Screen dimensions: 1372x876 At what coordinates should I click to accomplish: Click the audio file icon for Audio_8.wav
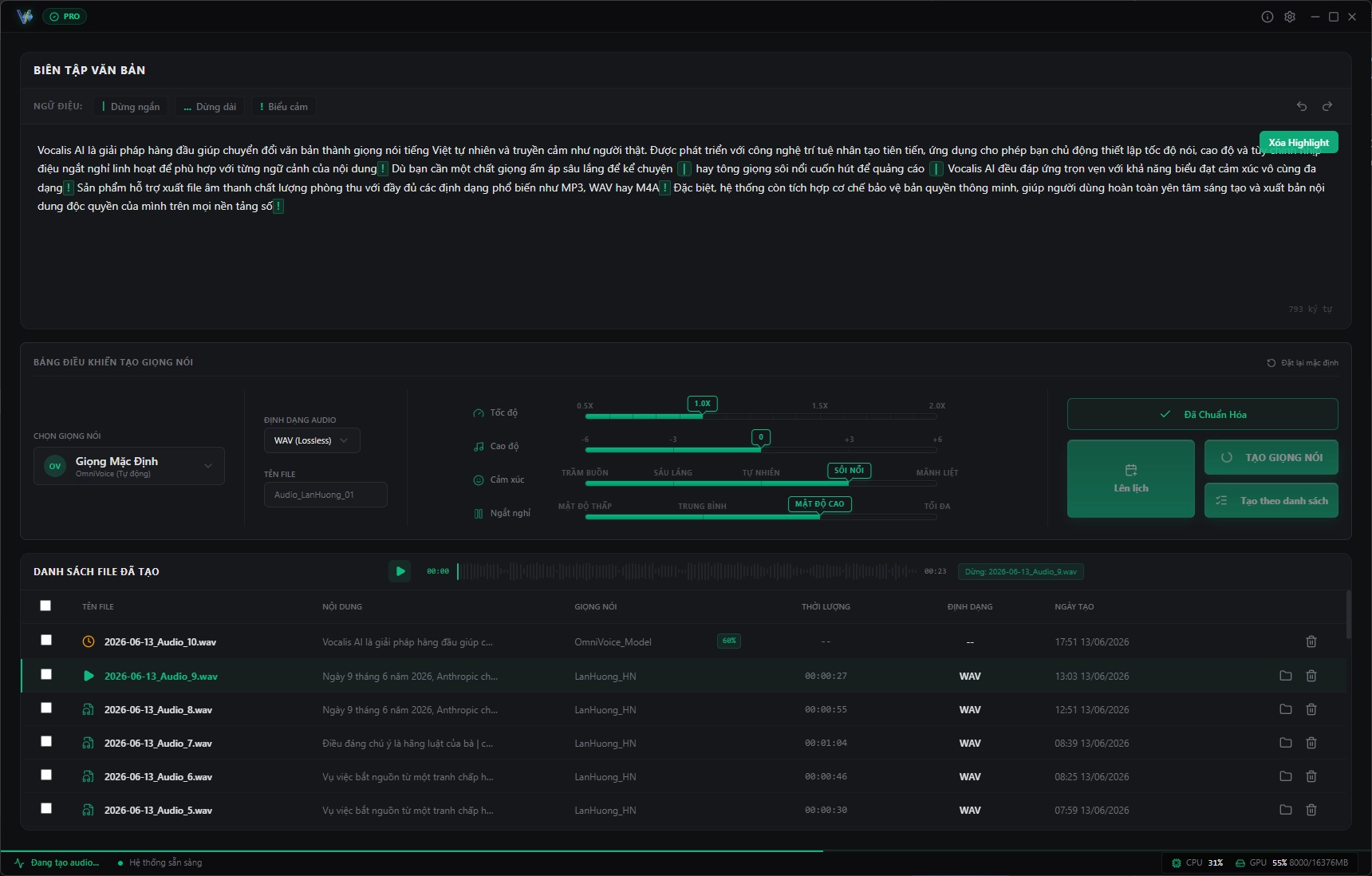tap(89, 709)
